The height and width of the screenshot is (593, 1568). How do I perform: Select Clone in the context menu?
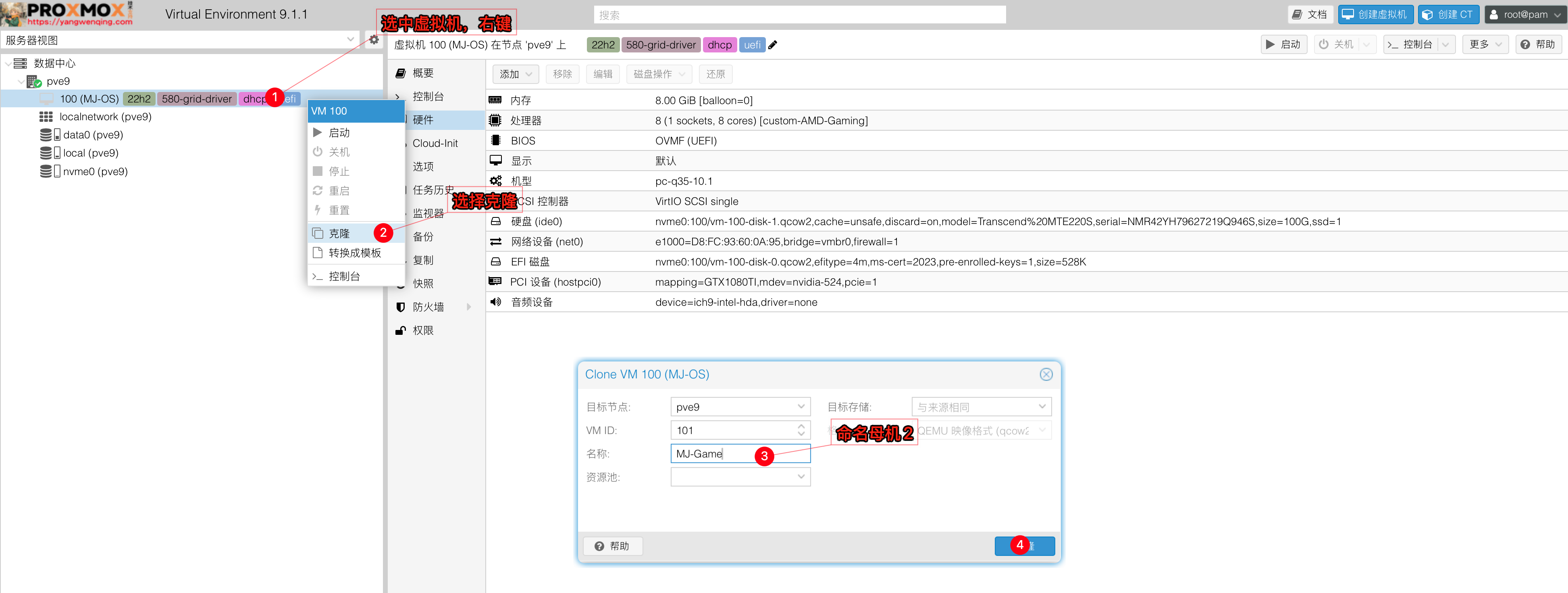(340, 234)
